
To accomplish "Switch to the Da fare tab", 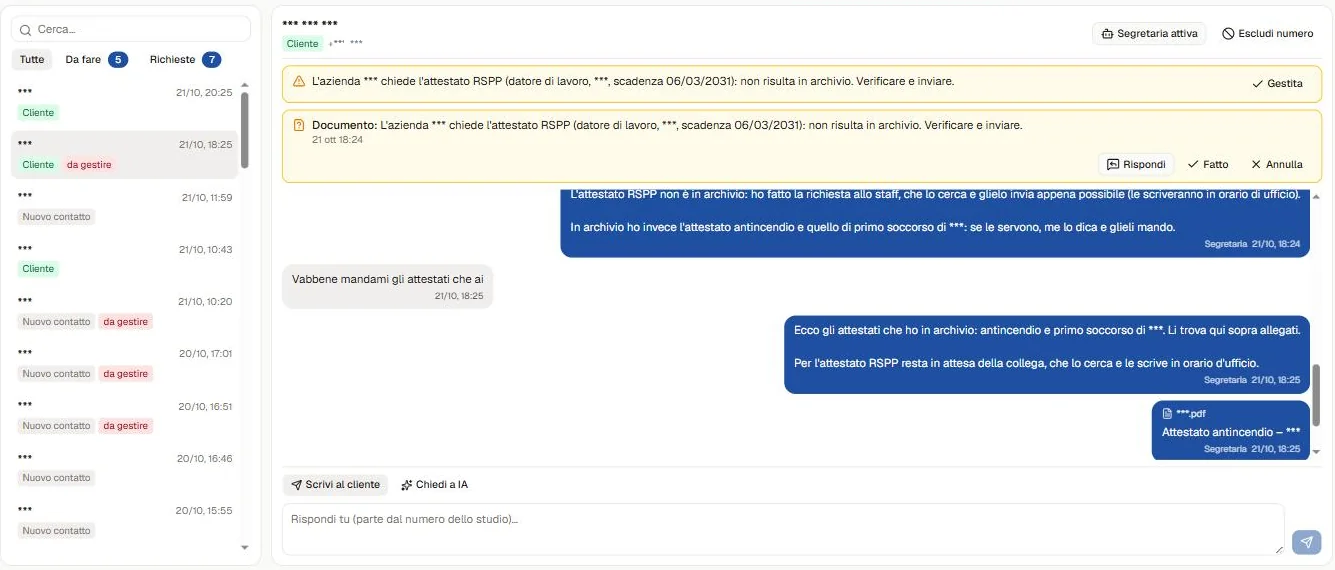I will coord(95,60).
